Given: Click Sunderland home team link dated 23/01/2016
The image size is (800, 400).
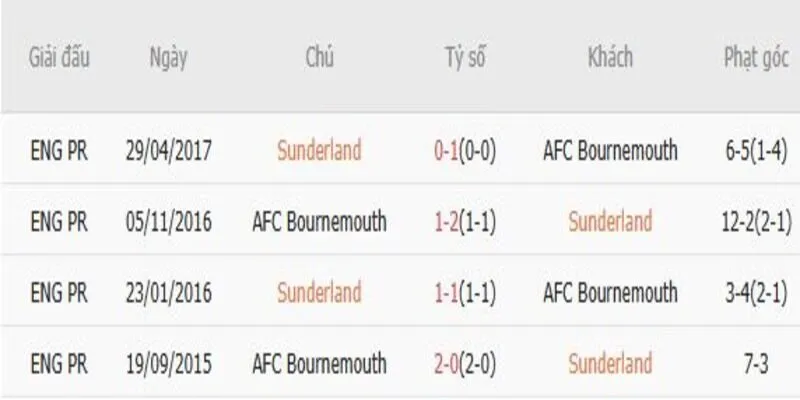Looking at the screenshot, I should tap(319, 292).
